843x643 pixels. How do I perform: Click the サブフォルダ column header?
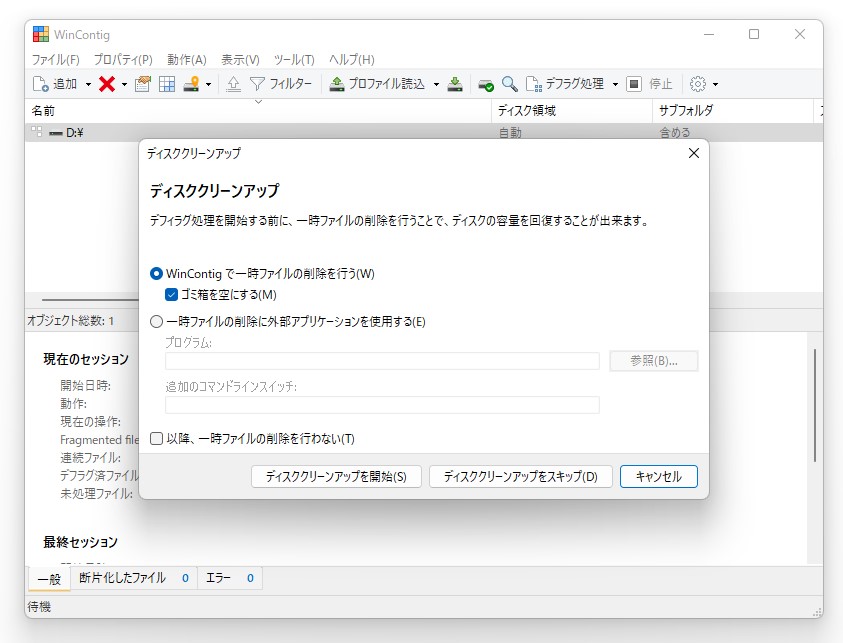733,111
